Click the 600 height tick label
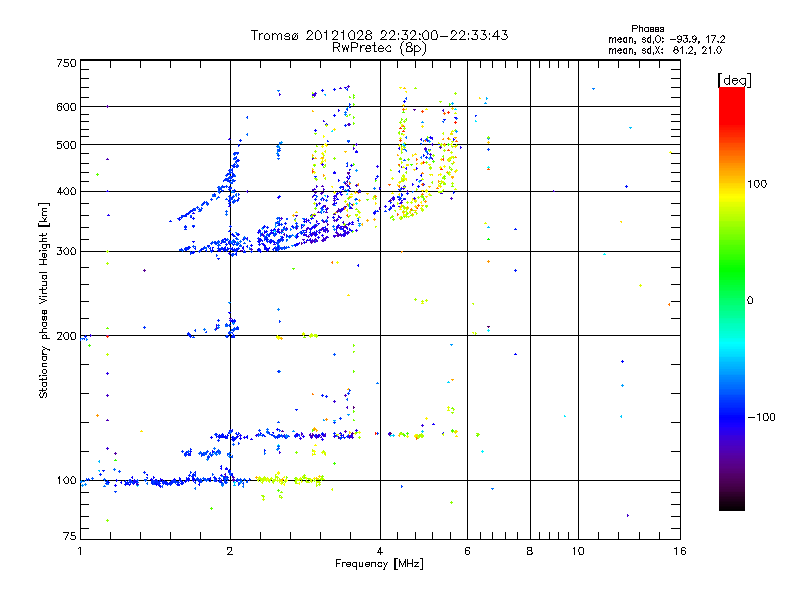 coord(67,107)
